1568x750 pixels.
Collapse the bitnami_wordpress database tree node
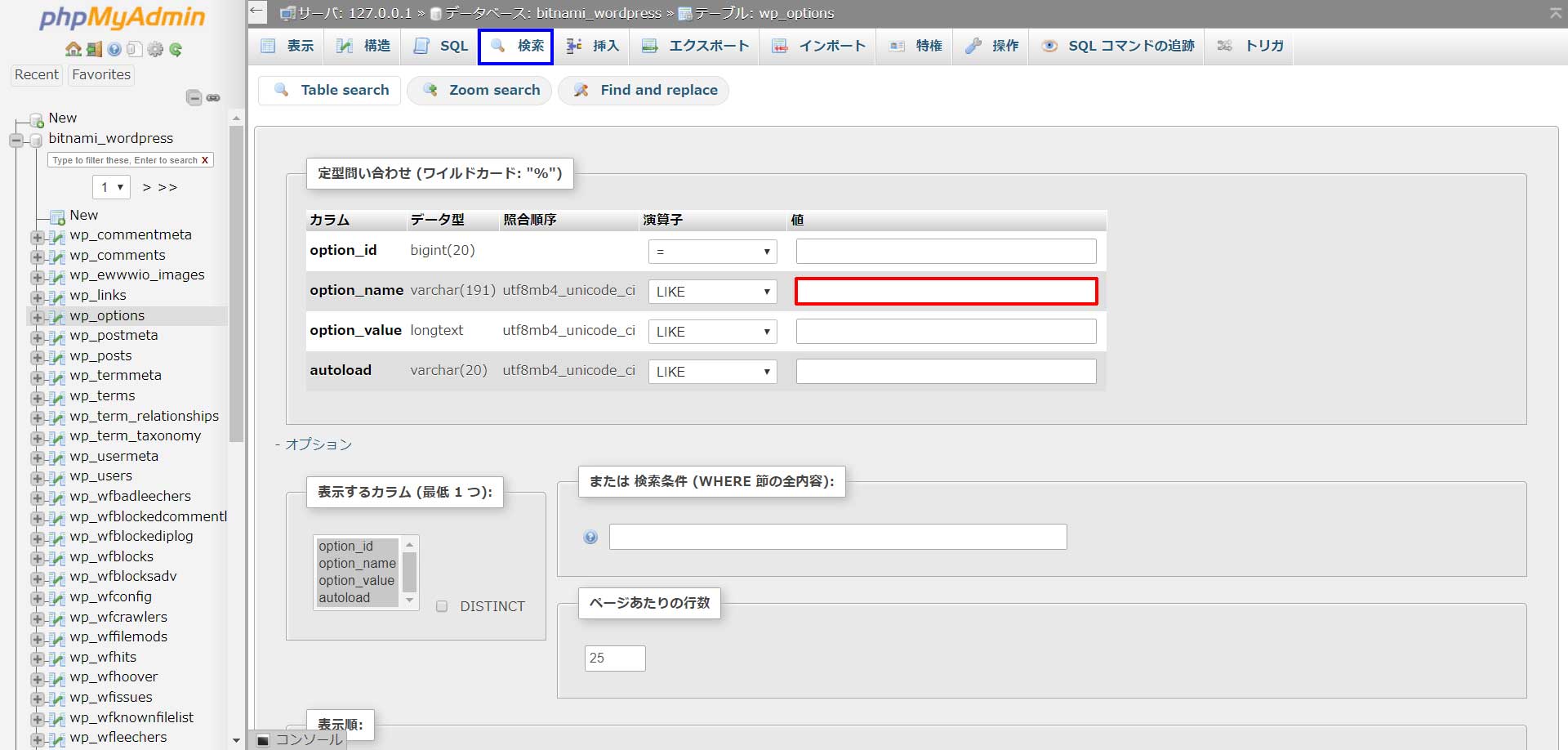(x=16, y=141)
